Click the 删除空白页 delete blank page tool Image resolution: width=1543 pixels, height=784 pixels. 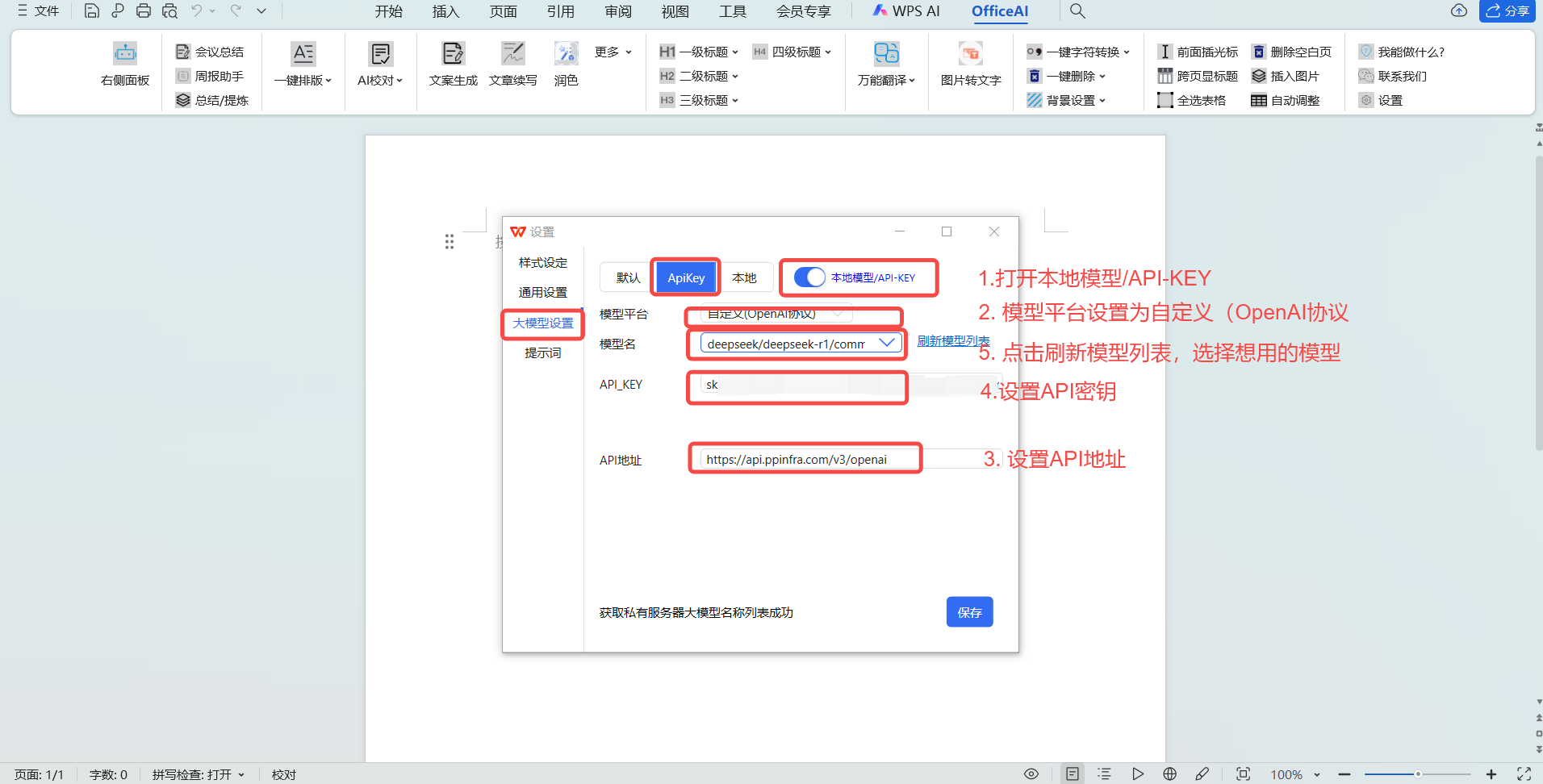click(1291, 52)
